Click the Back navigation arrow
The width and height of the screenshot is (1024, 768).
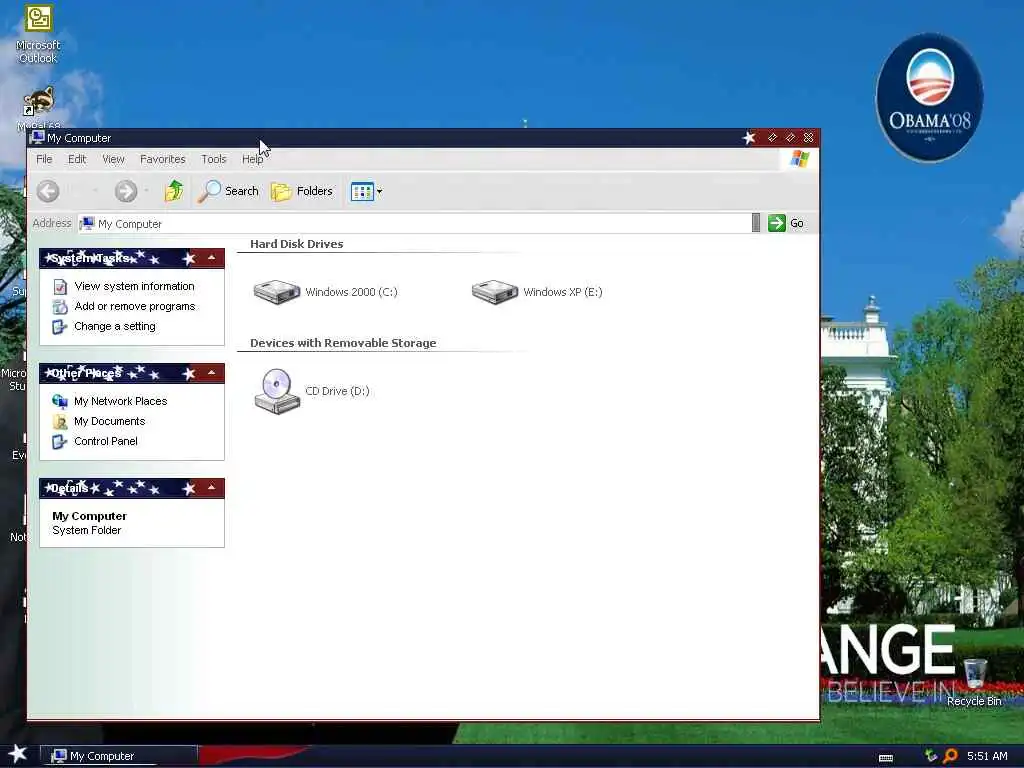coord(48,191)
